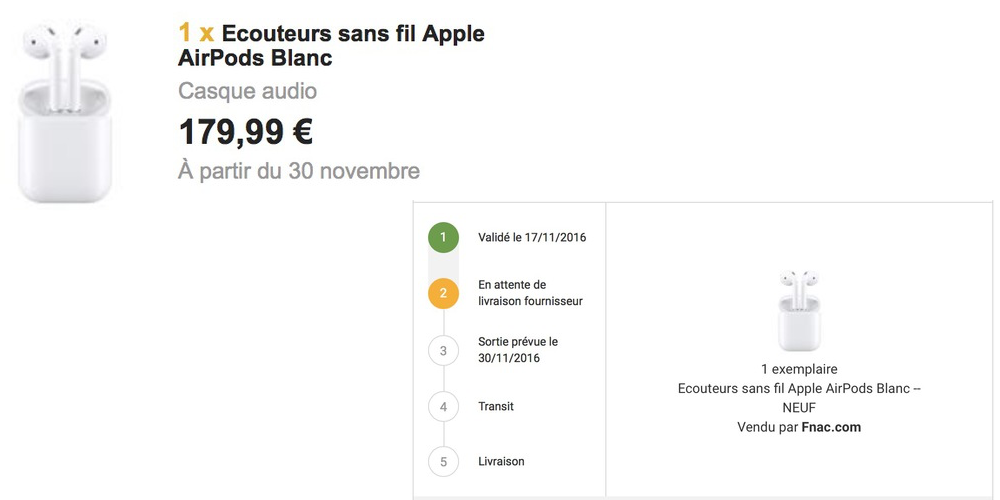This screenshot has height=500, width=1000.
Task: Click "À partir du 30 novembre" availability text
Action: pos(299,171)
